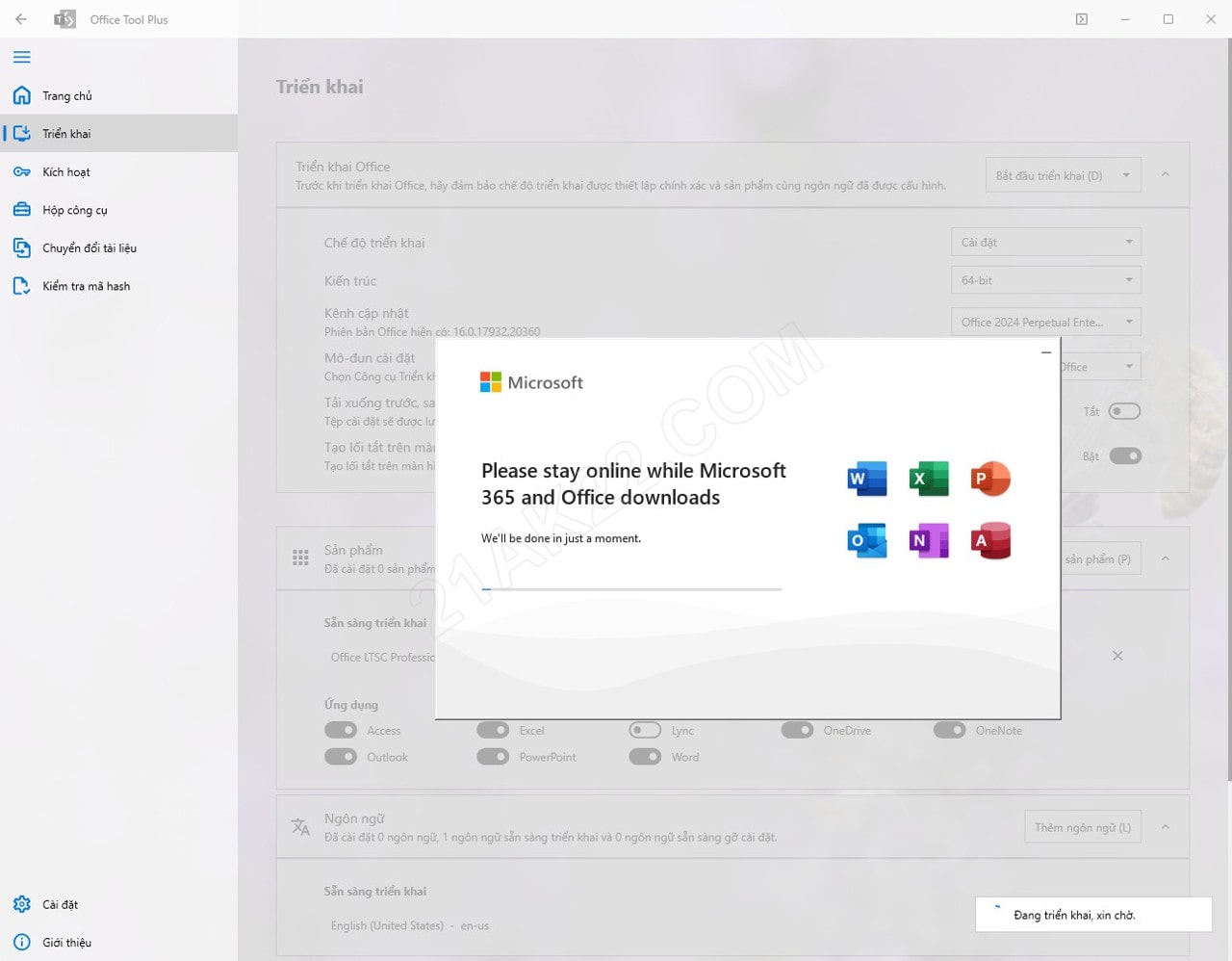Click the Bắt đầu triển khai (D) button

[1049, 175]
